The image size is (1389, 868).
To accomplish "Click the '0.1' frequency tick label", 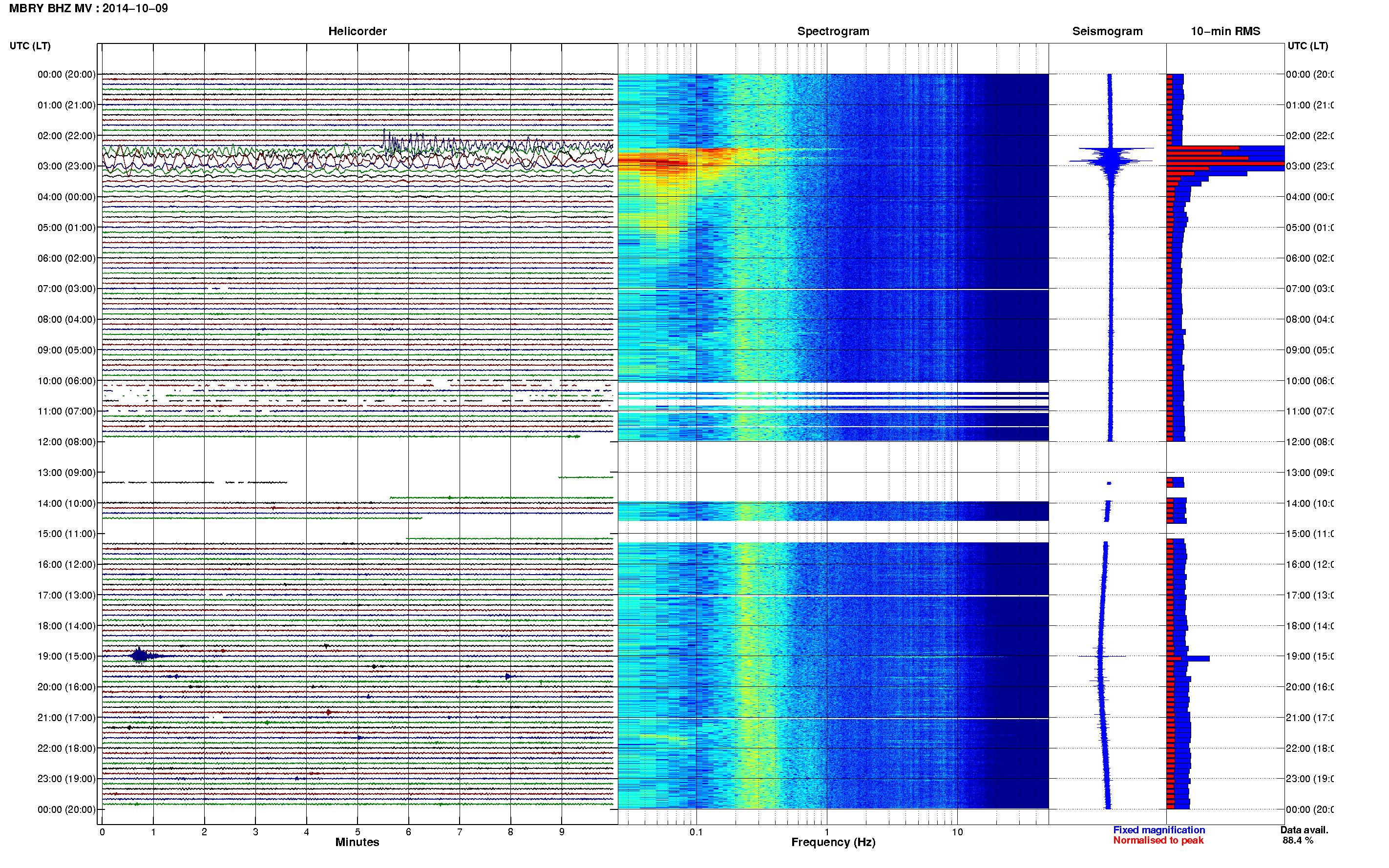I will [x=696, y=832].
